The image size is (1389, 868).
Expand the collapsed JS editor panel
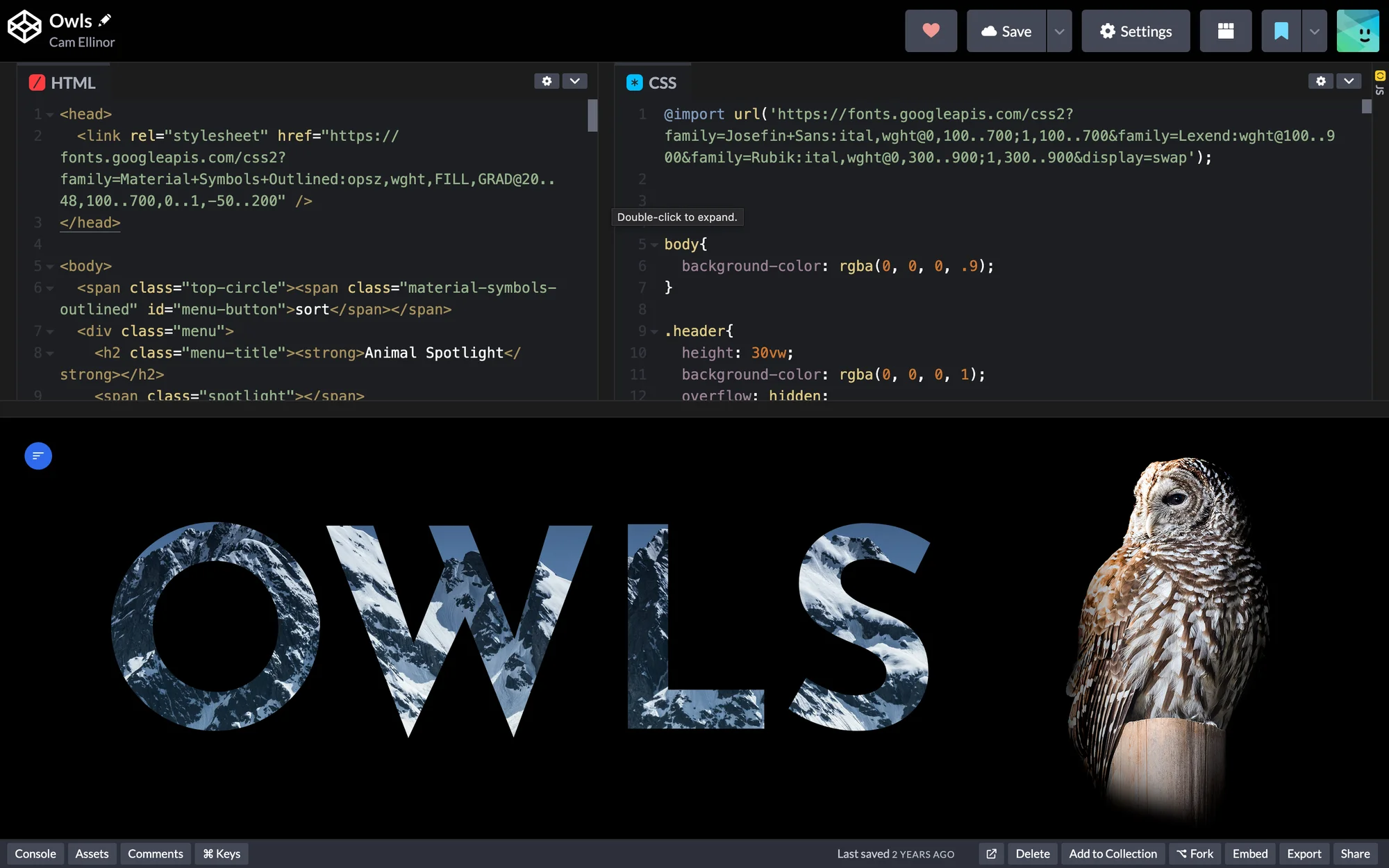[1380, 82]
